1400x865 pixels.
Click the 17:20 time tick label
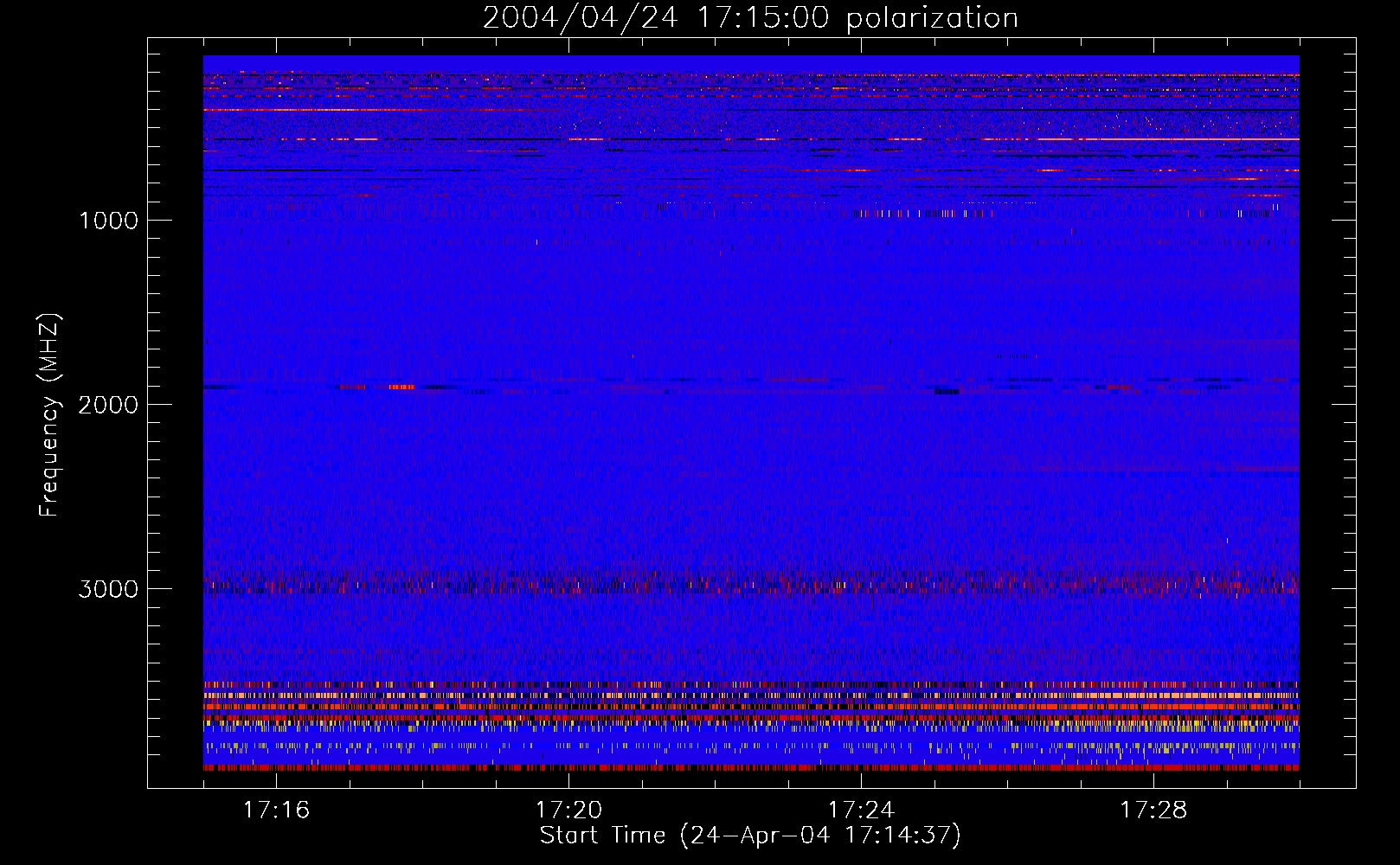click(568, 810)
